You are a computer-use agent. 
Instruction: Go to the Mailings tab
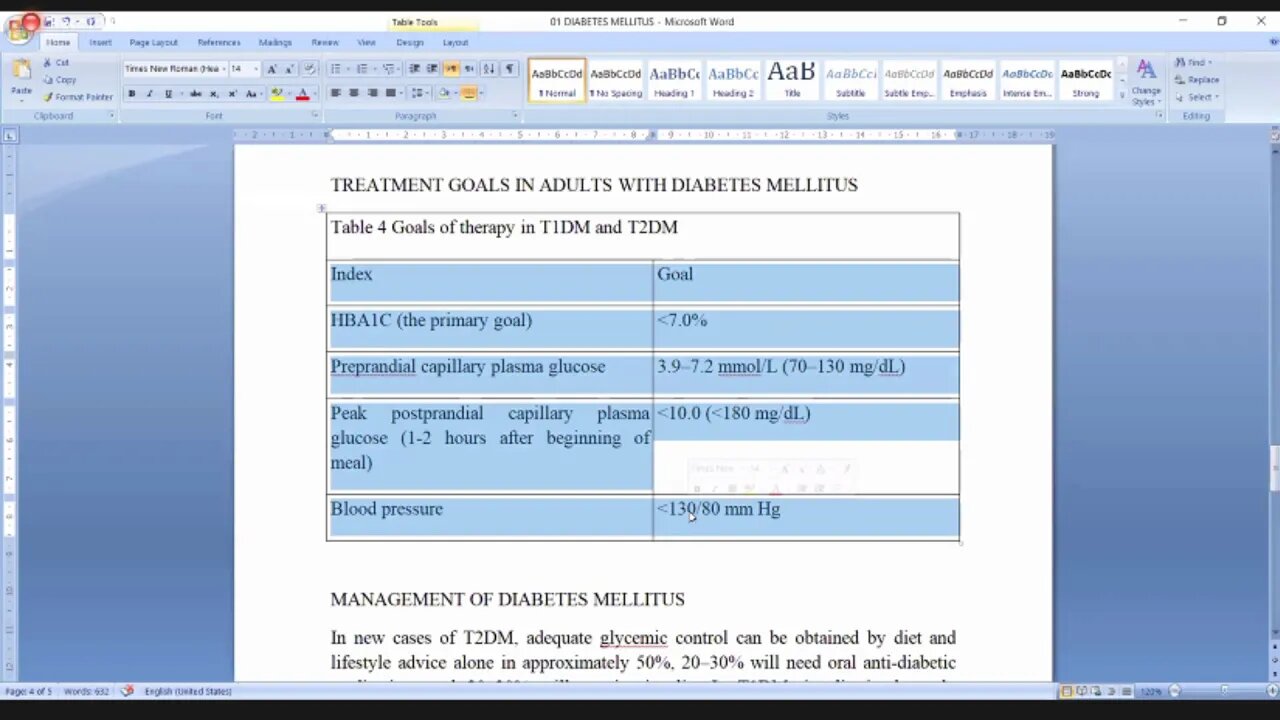click(x=275, y=42)
